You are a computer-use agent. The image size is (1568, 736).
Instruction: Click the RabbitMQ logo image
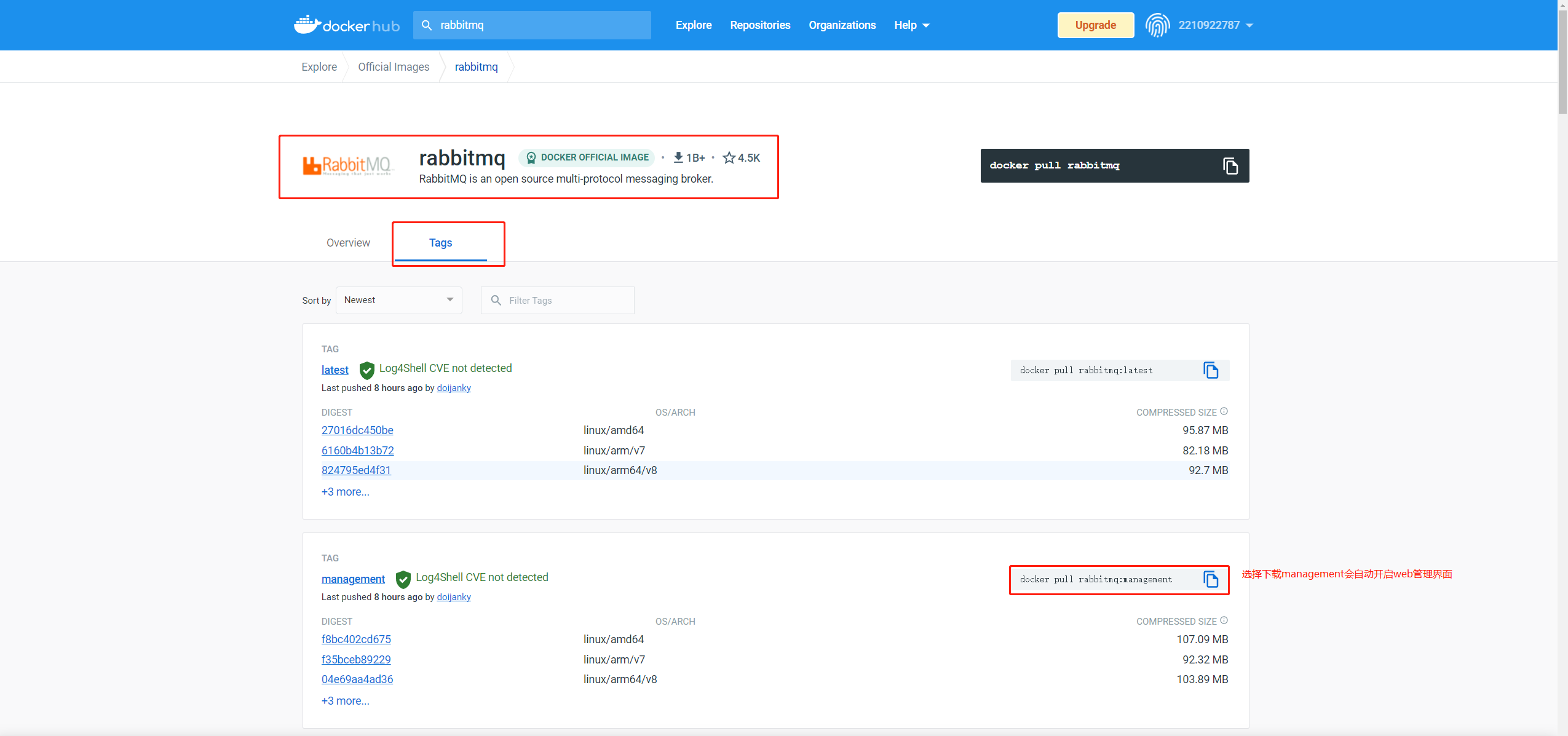[347, 165]
